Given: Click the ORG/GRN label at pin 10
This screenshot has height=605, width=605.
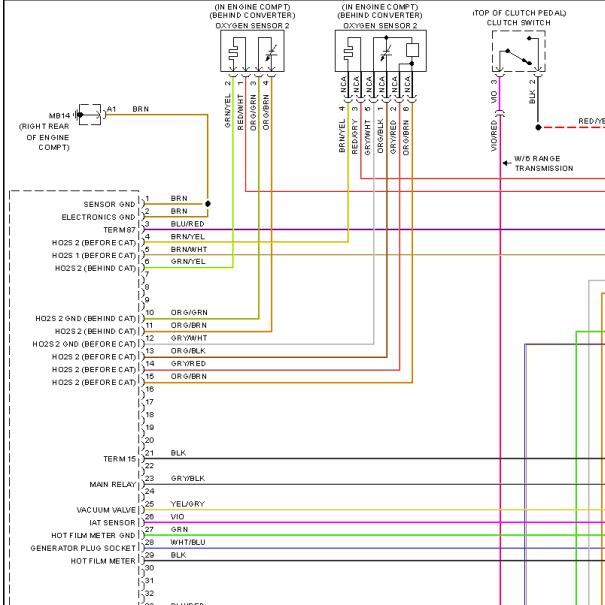Looking at the screenshot, I should pyautogui.click(x=189, y=313).
